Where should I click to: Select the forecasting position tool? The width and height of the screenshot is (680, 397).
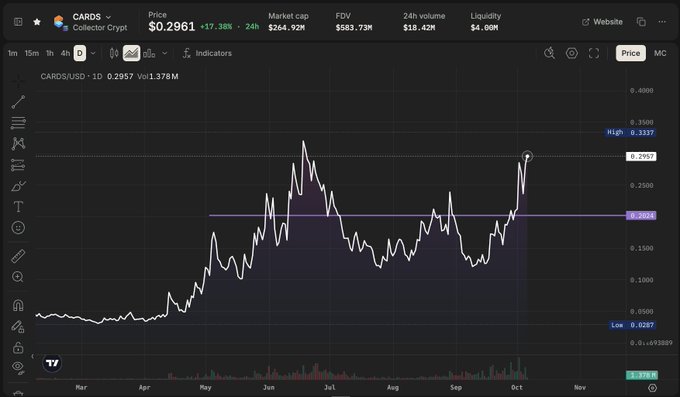18,165
